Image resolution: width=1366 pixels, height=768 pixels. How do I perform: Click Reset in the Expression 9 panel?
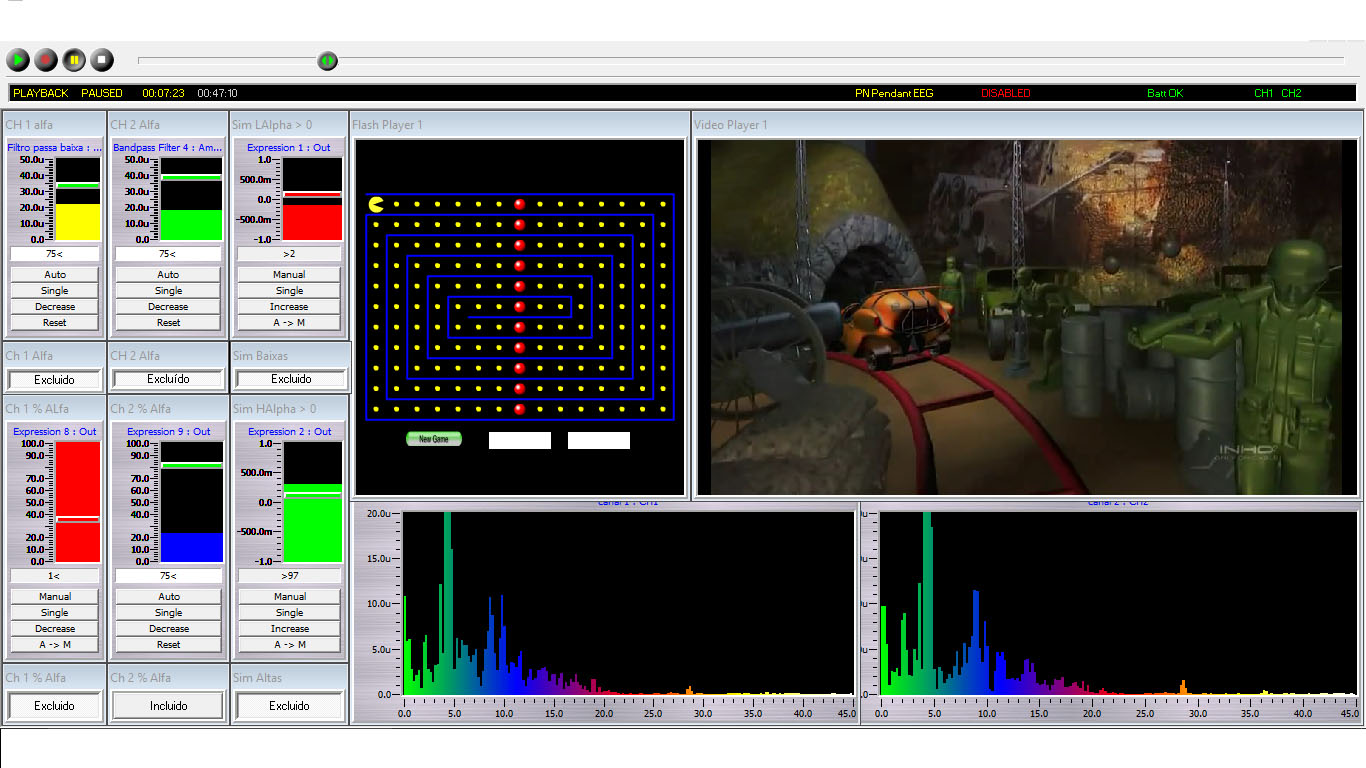[168, 644]
